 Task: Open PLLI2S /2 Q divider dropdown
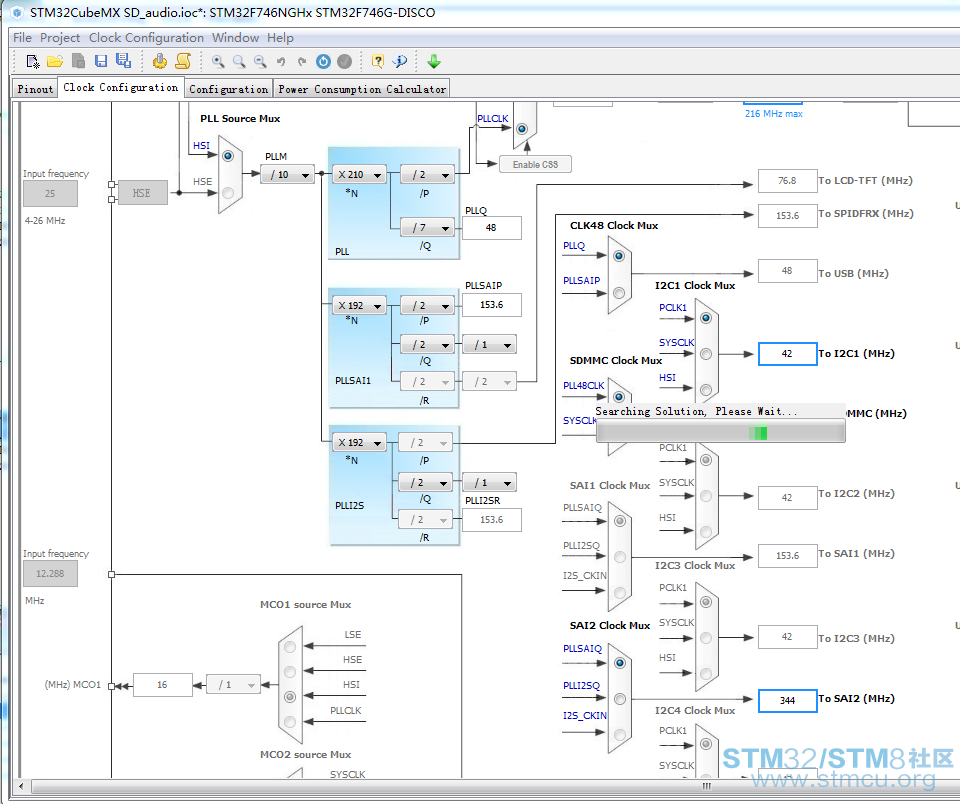(x=426, y=482)
